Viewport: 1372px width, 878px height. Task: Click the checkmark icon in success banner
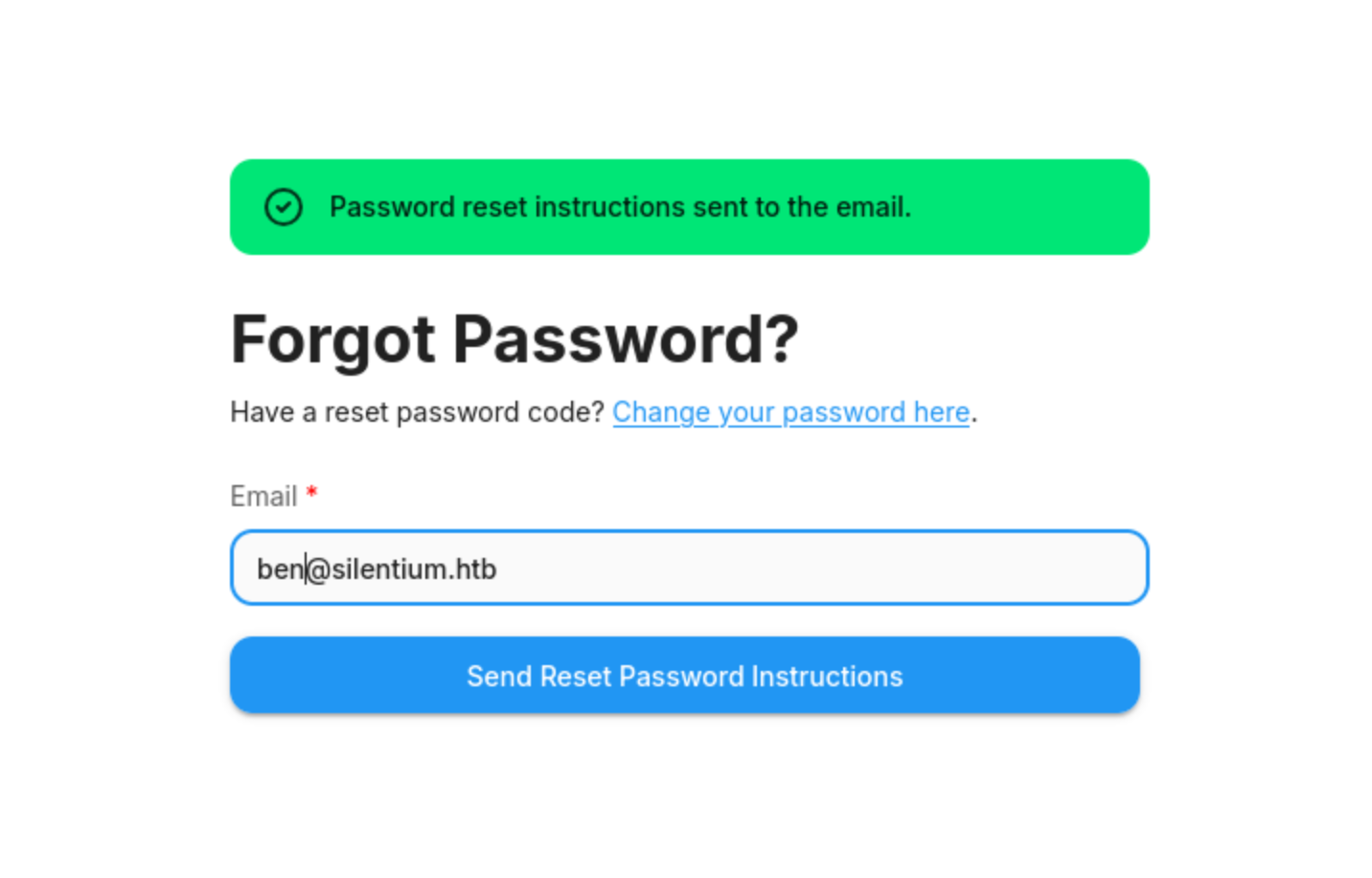(x=284, y=207)
